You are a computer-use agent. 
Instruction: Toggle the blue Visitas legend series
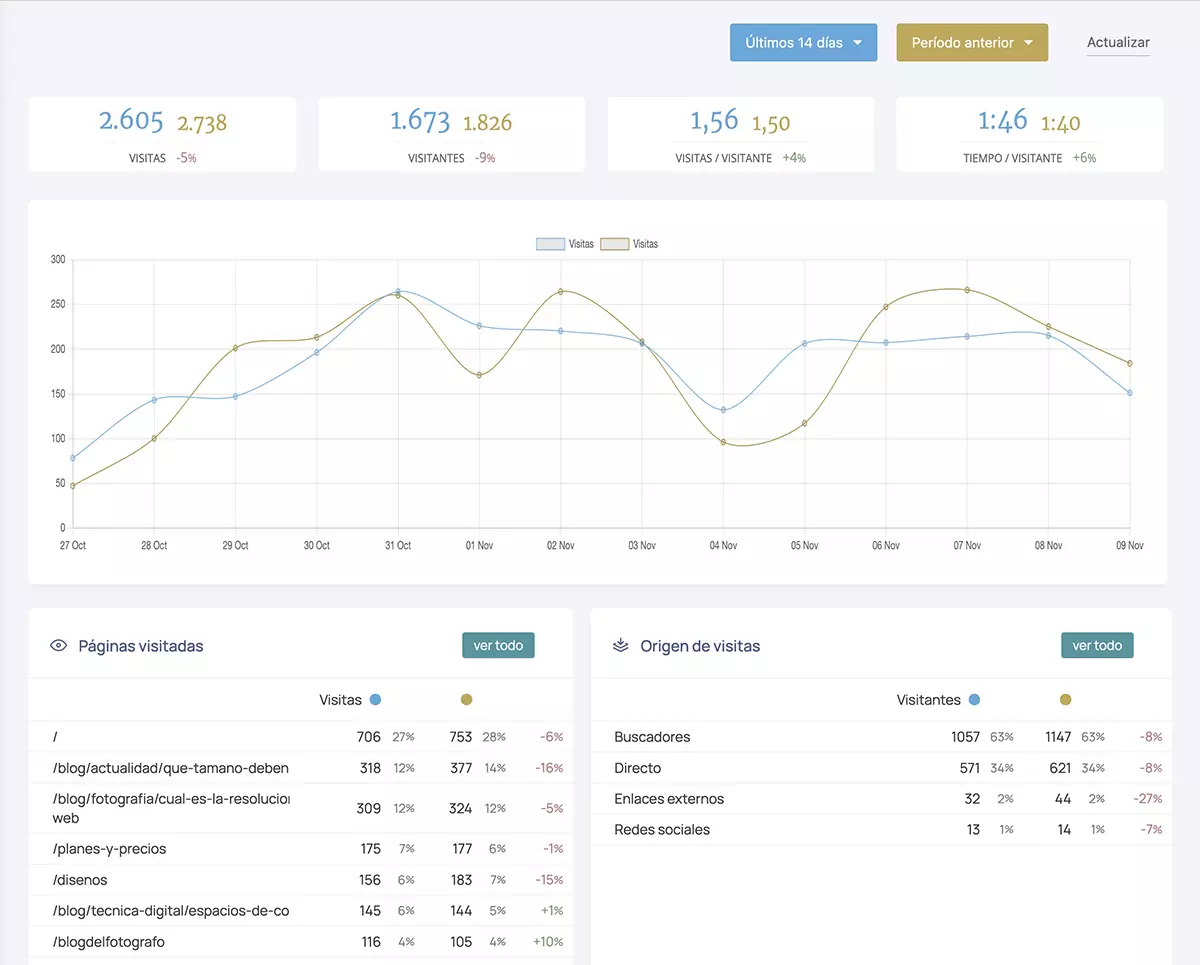pyautogui.click(x=566, y=244)
